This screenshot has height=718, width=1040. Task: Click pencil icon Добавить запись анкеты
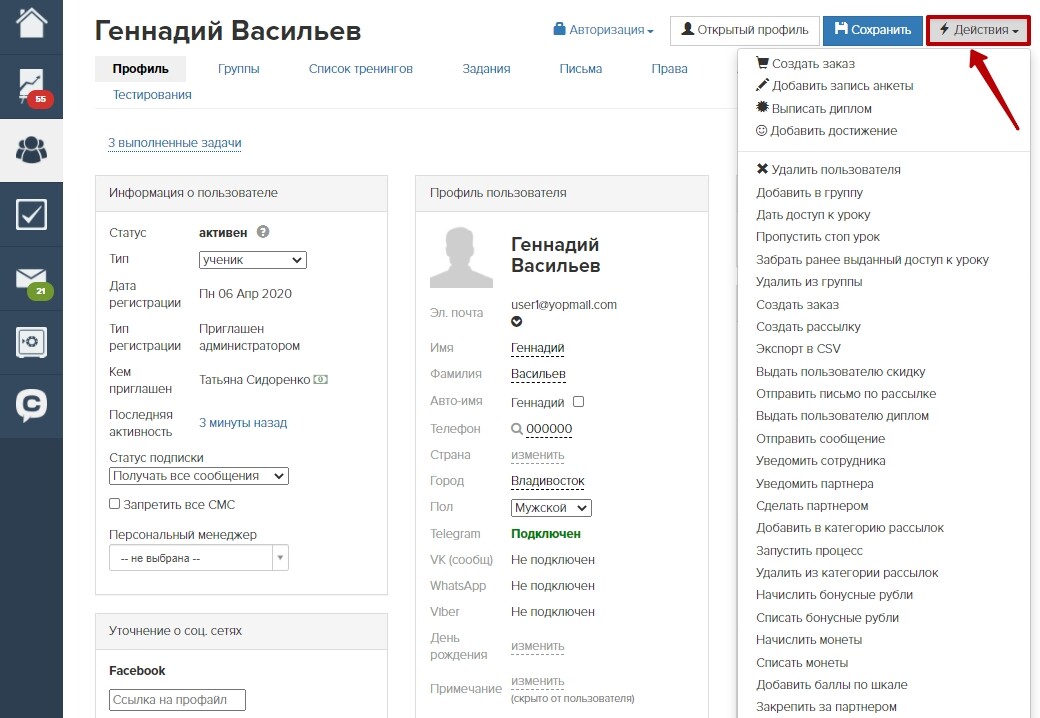click(x=762, y=85)
